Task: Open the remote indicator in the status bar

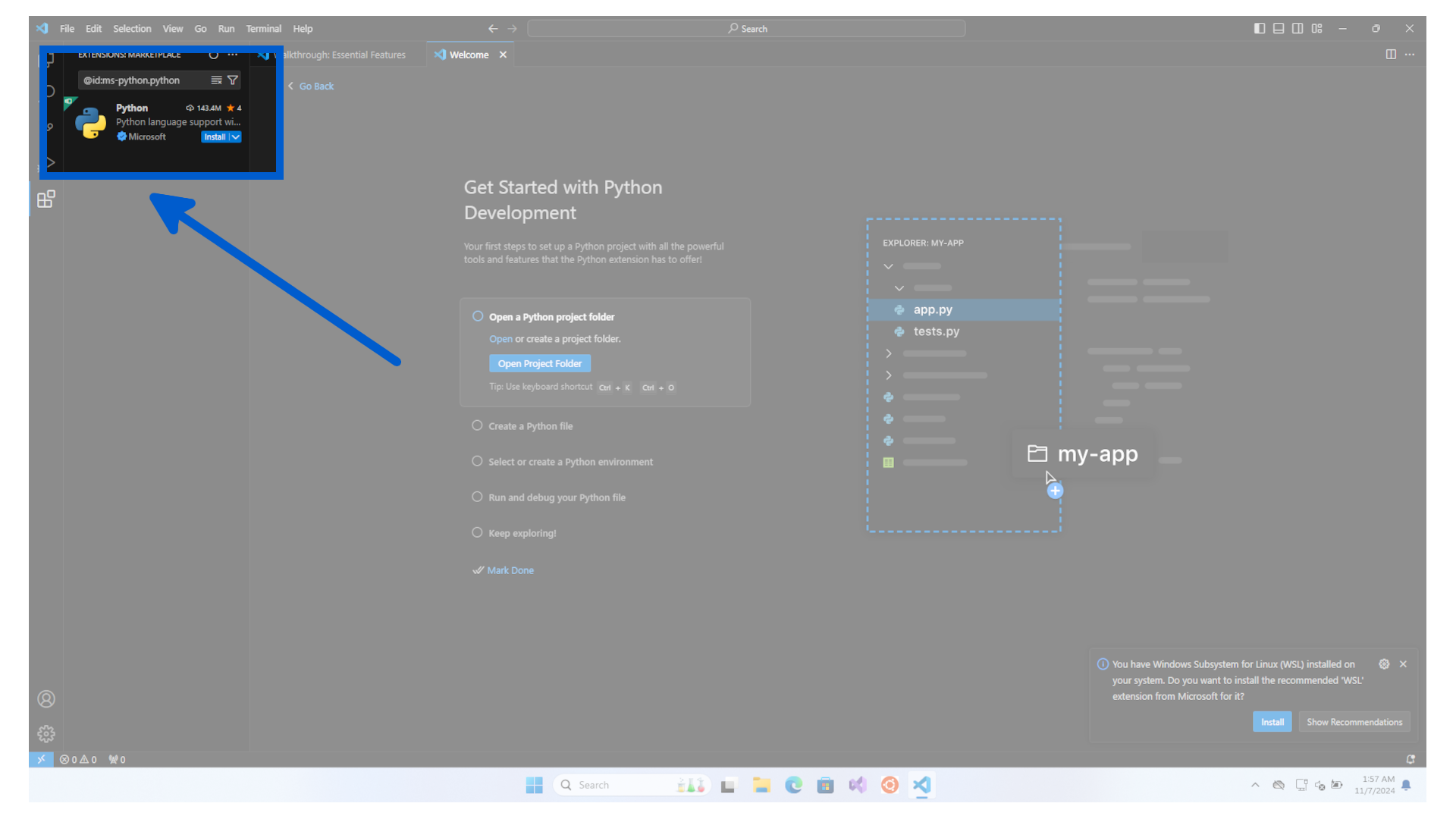Action: 42,758
